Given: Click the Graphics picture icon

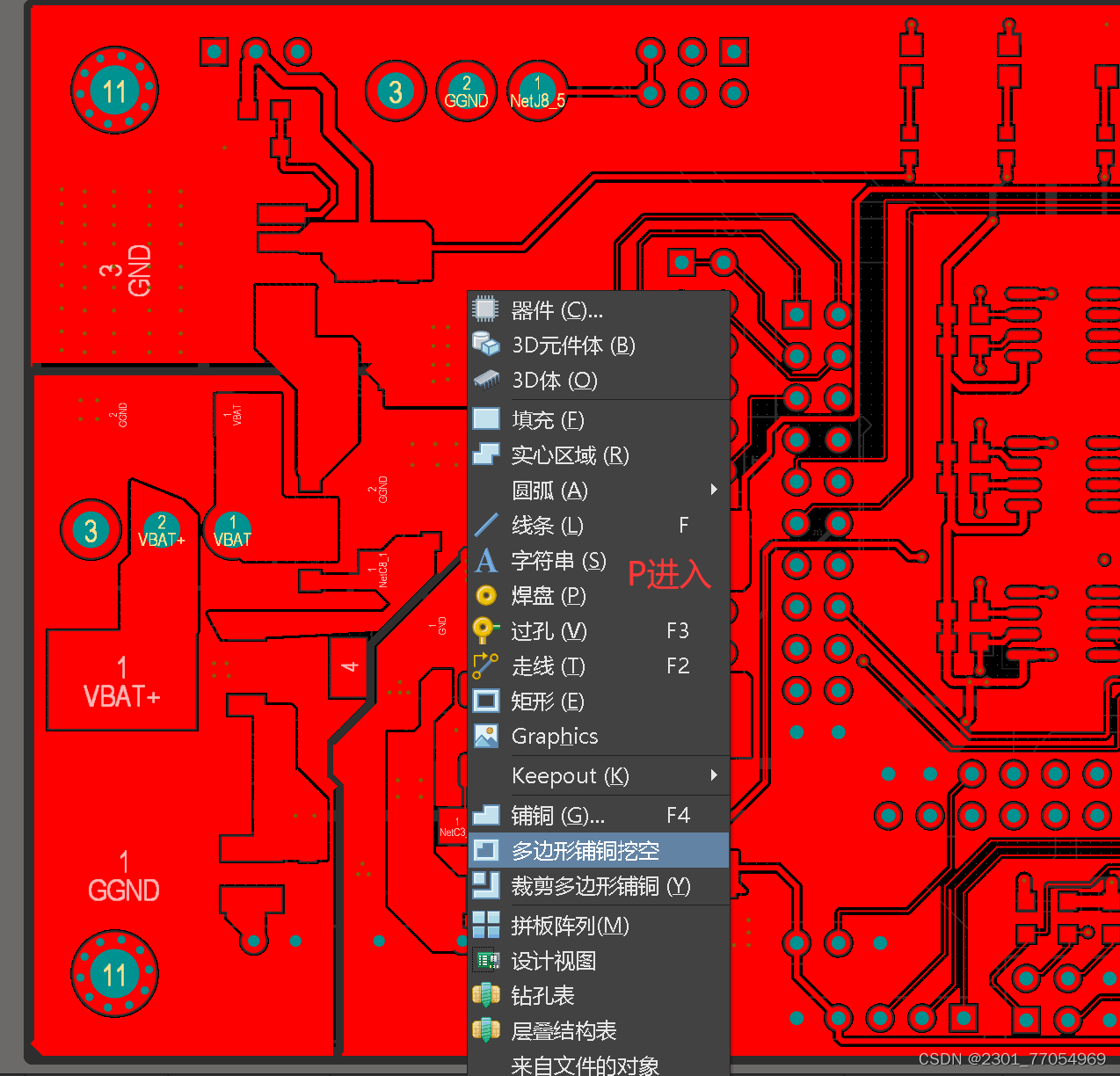Looking at the screenshot, I should coord(486,736).
